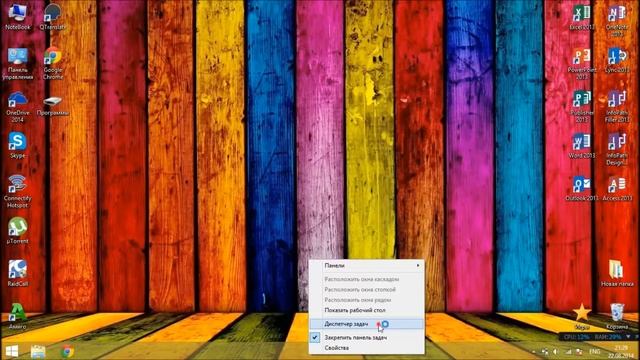Open Outlook 2013 desktop shortcut

point(582,189)
